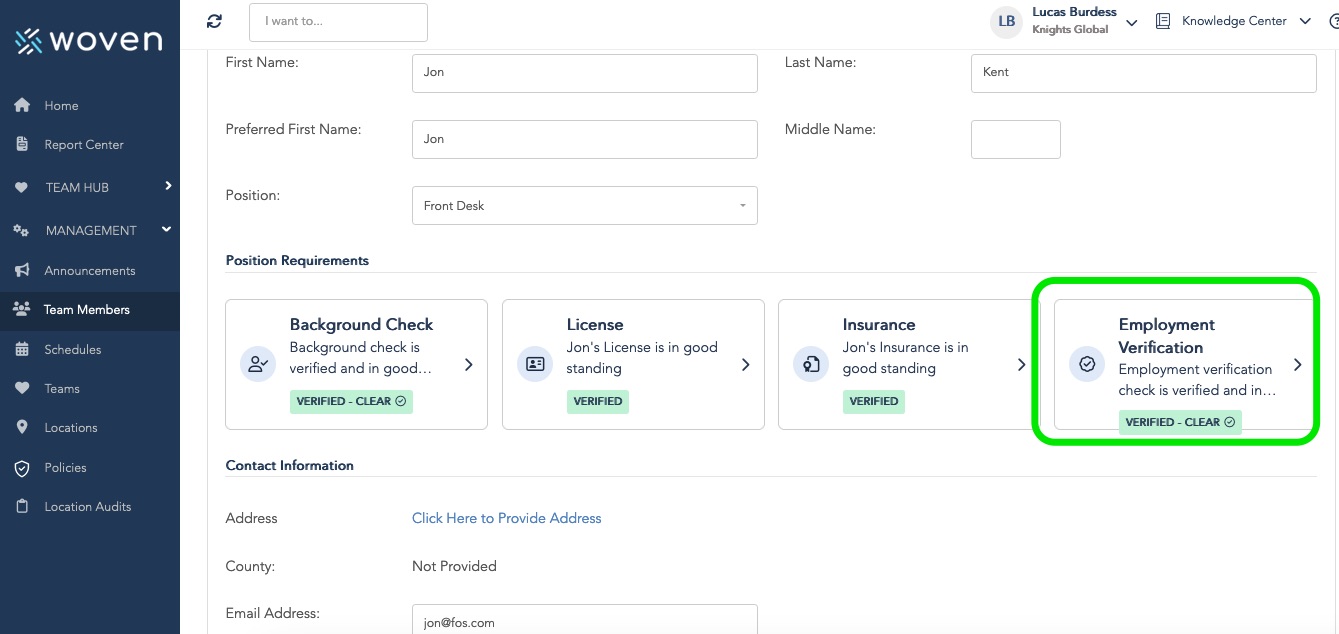1339x634 pixels.
Task: Click the Report Center document icon
Action: 22,144
